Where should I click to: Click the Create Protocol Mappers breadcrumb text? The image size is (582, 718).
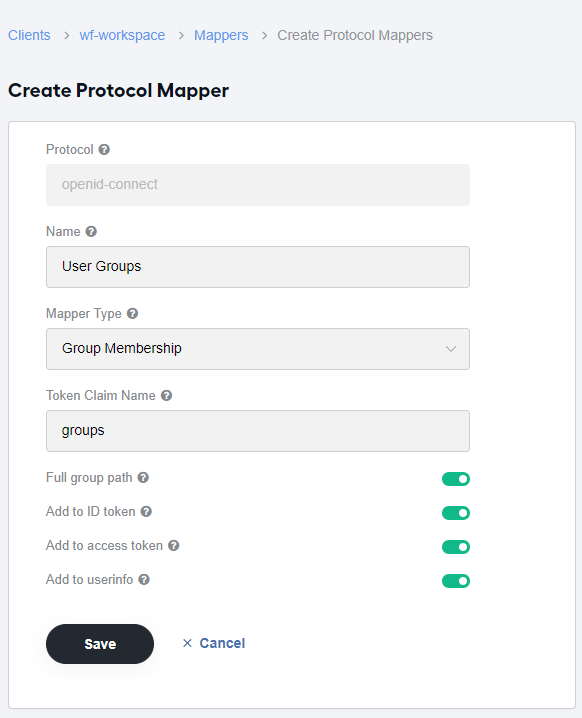[x=355, y=35]
